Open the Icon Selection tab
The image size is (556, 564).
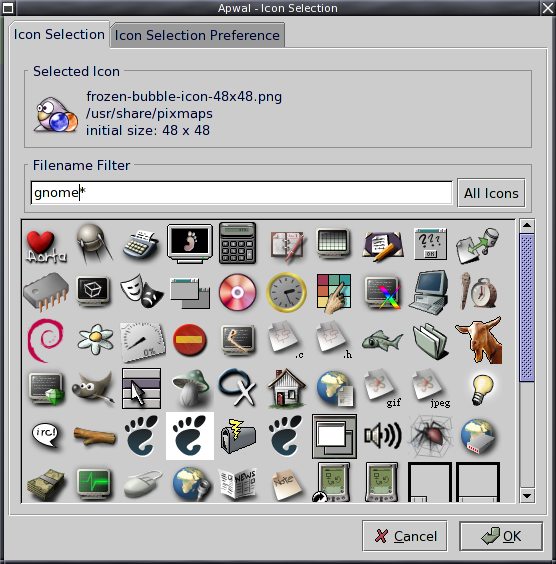59,35
